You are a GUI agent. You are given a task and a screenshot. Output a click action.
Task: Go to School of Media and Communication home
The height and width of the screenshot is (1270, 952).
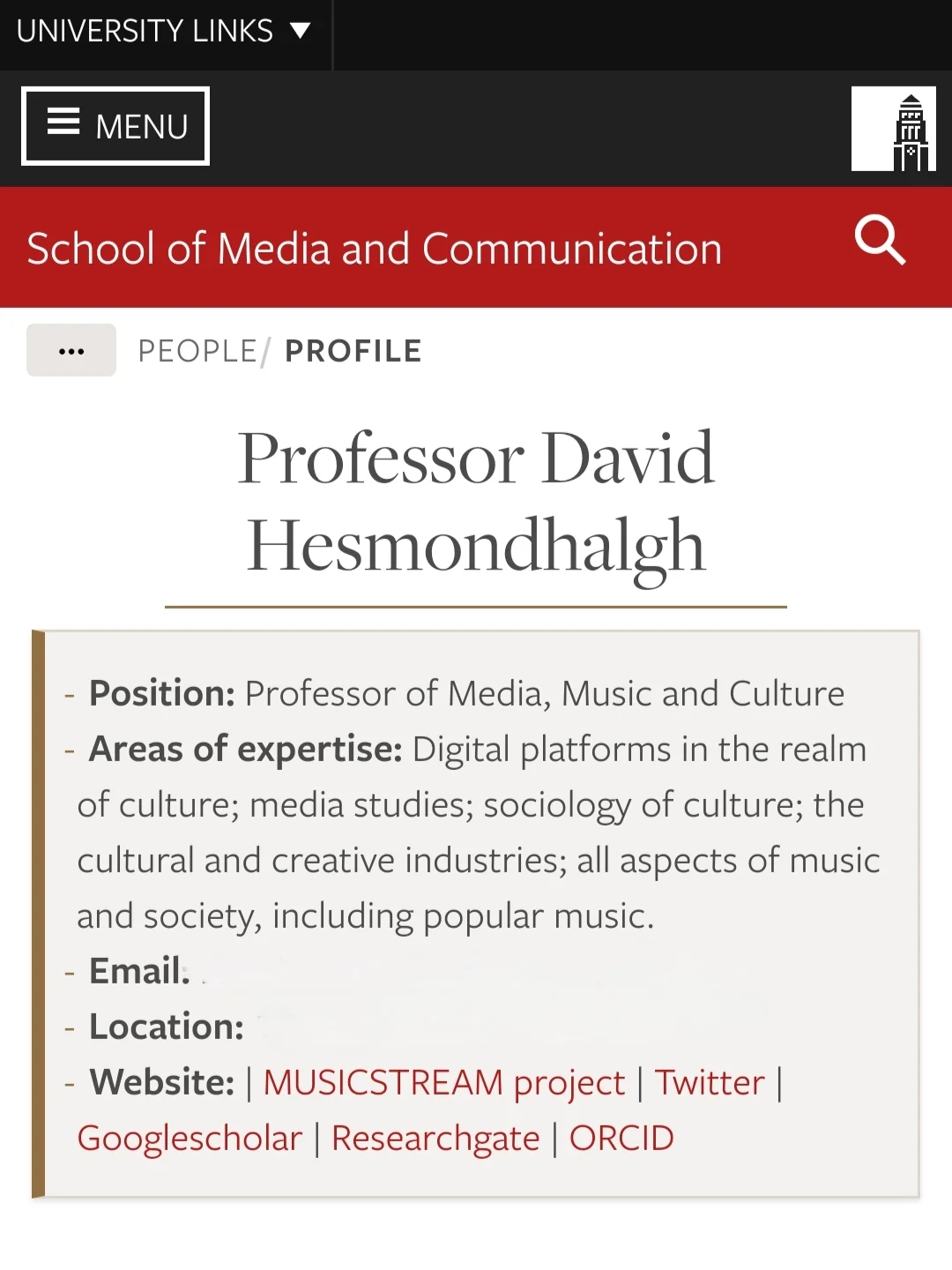coord(375,249)
